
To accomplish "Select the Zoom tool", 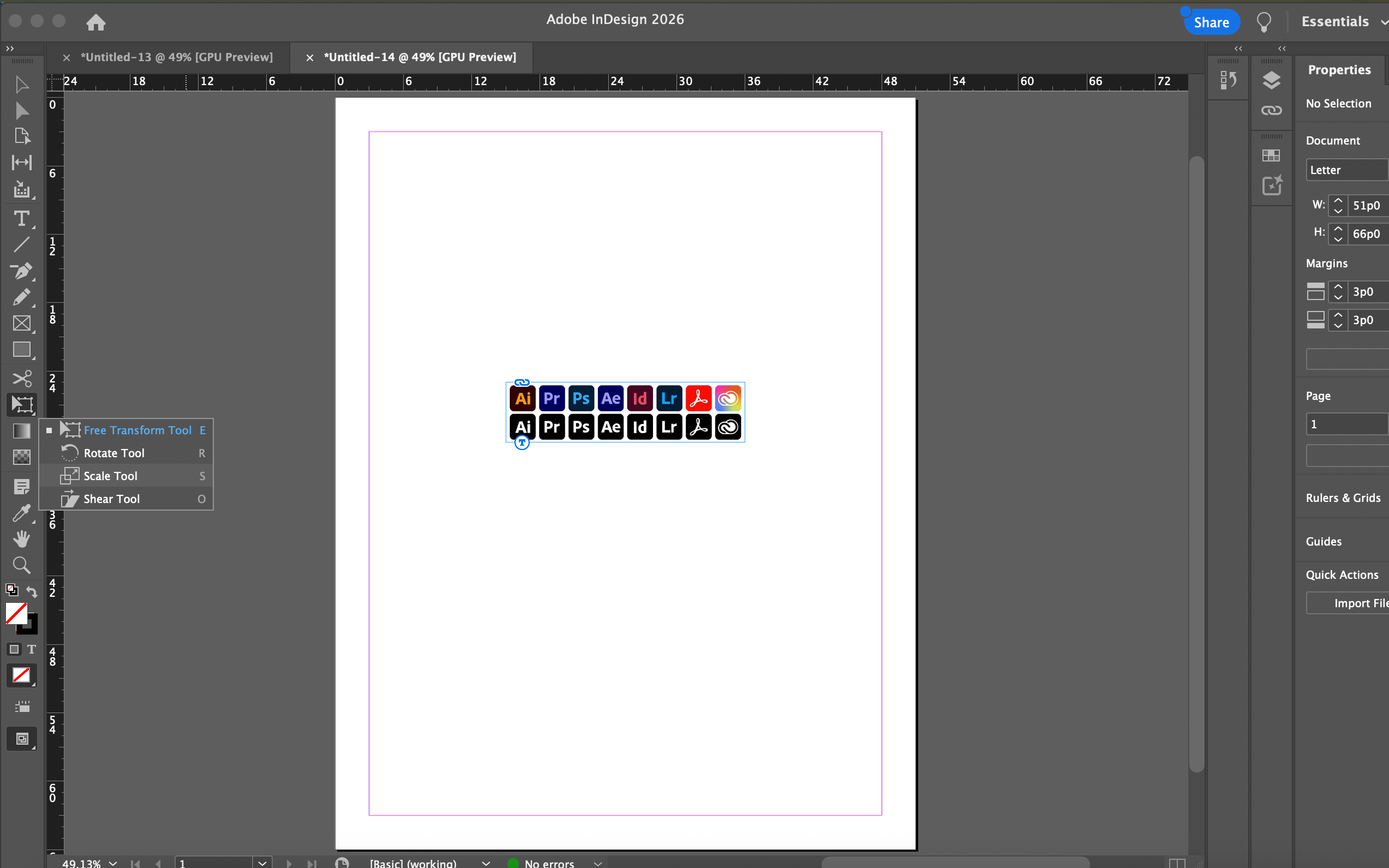I will click(21, 565).
